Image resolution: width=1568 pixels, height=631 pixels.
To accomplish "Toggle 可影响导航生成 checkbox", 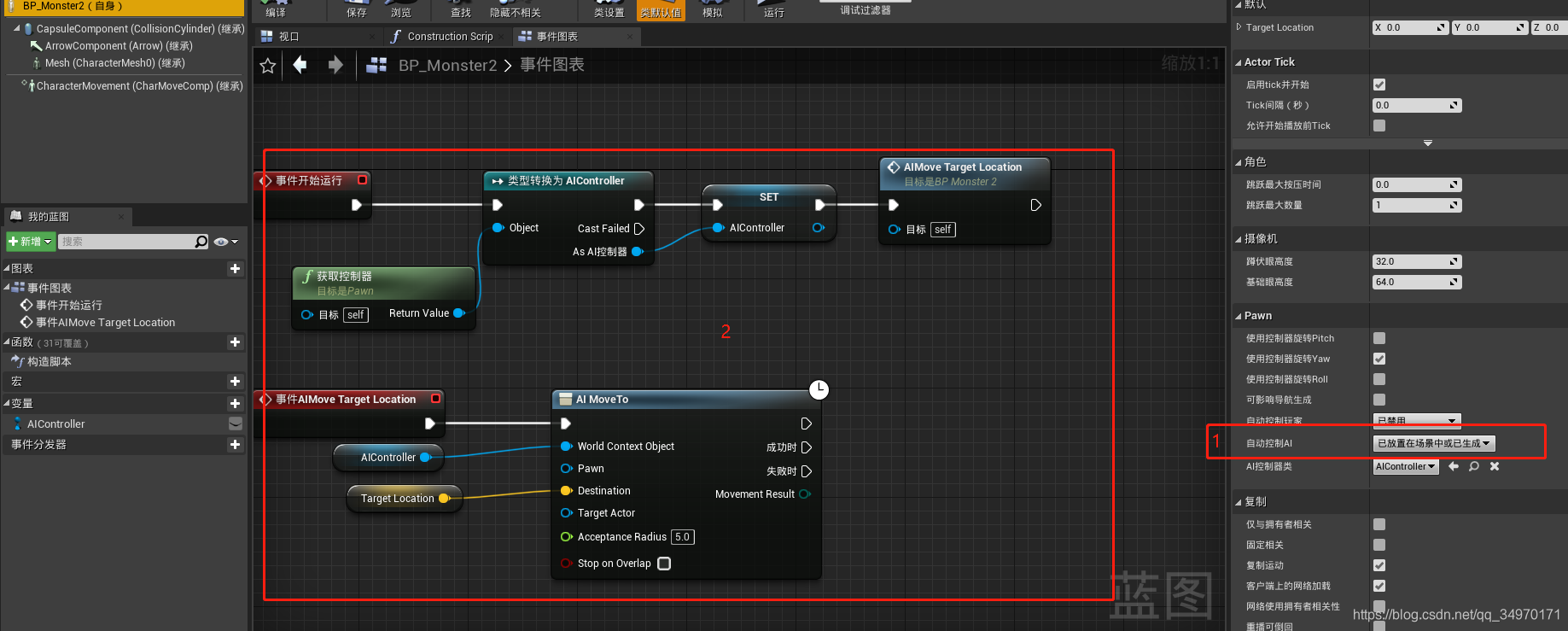I will click(x=1379, y=400).
